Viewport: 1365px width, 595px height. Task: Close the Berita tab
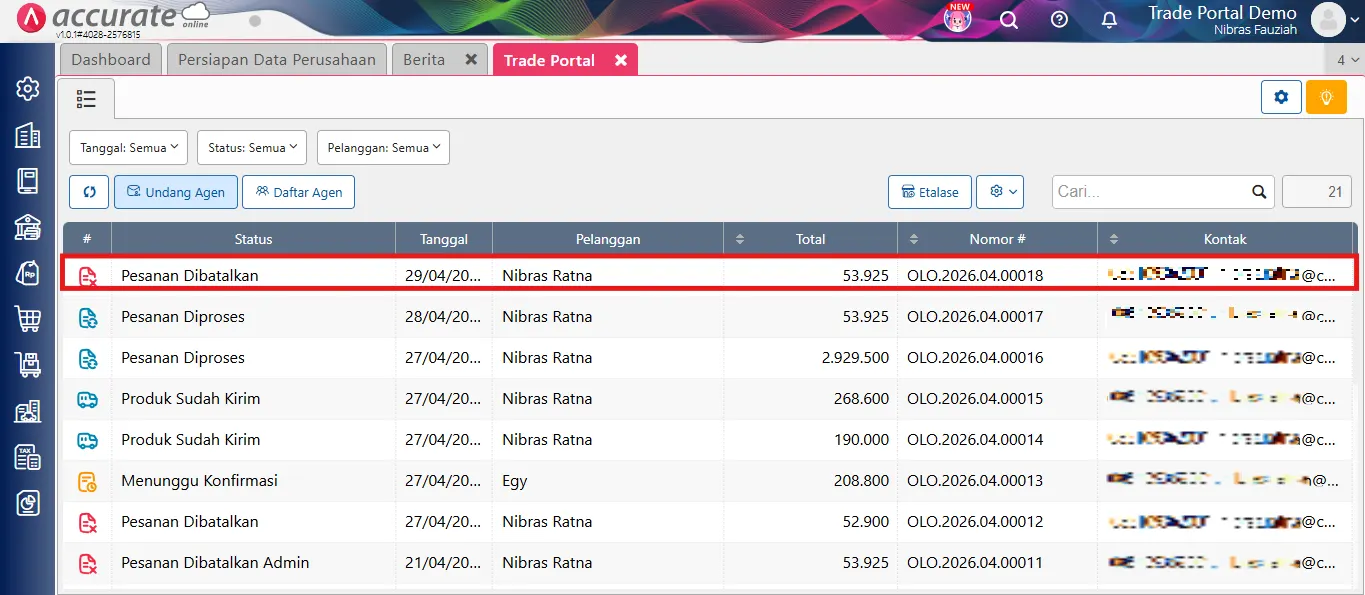pos(471,60)
